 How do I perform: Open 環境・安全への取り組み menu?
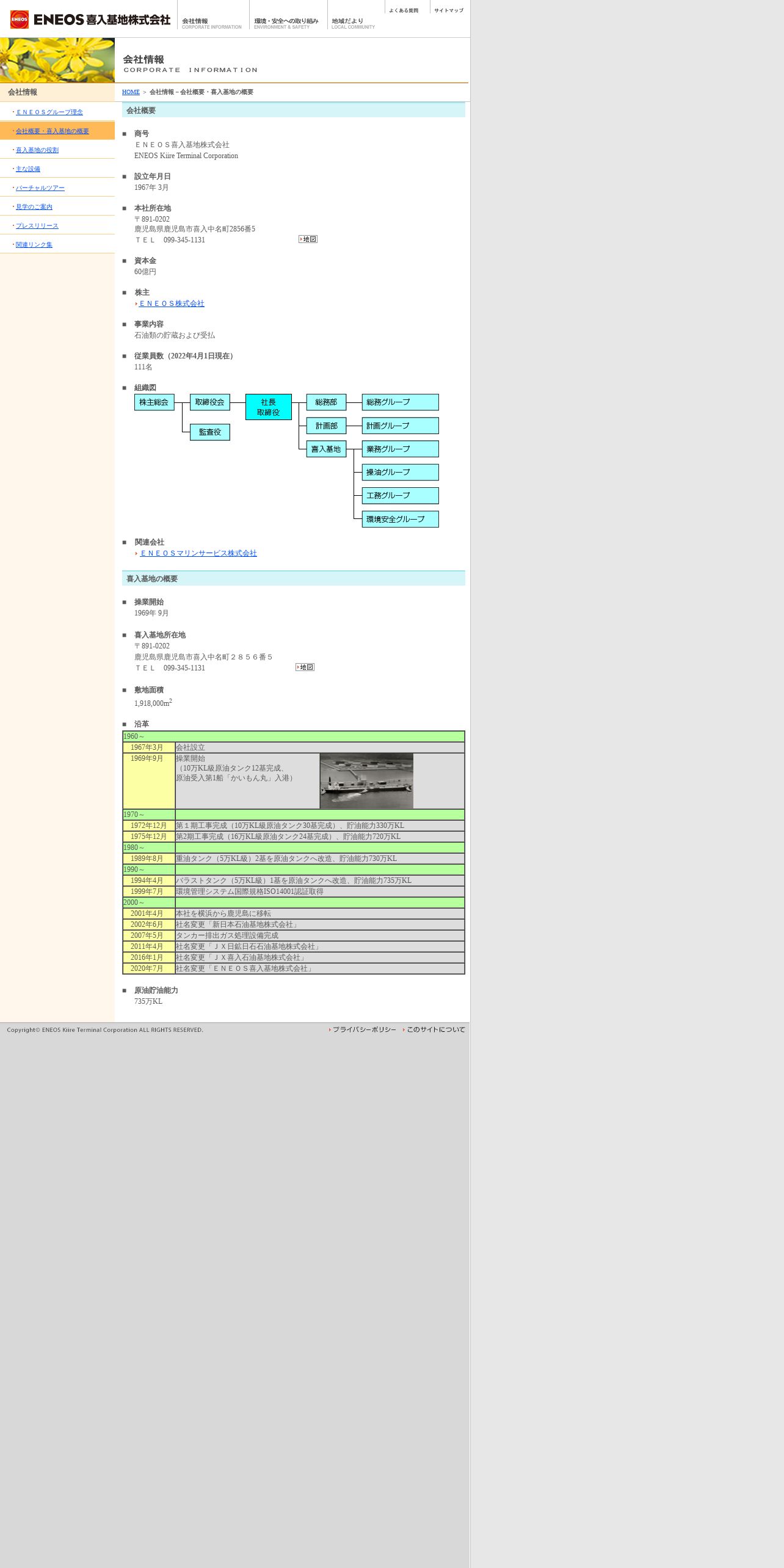(286, 23)
